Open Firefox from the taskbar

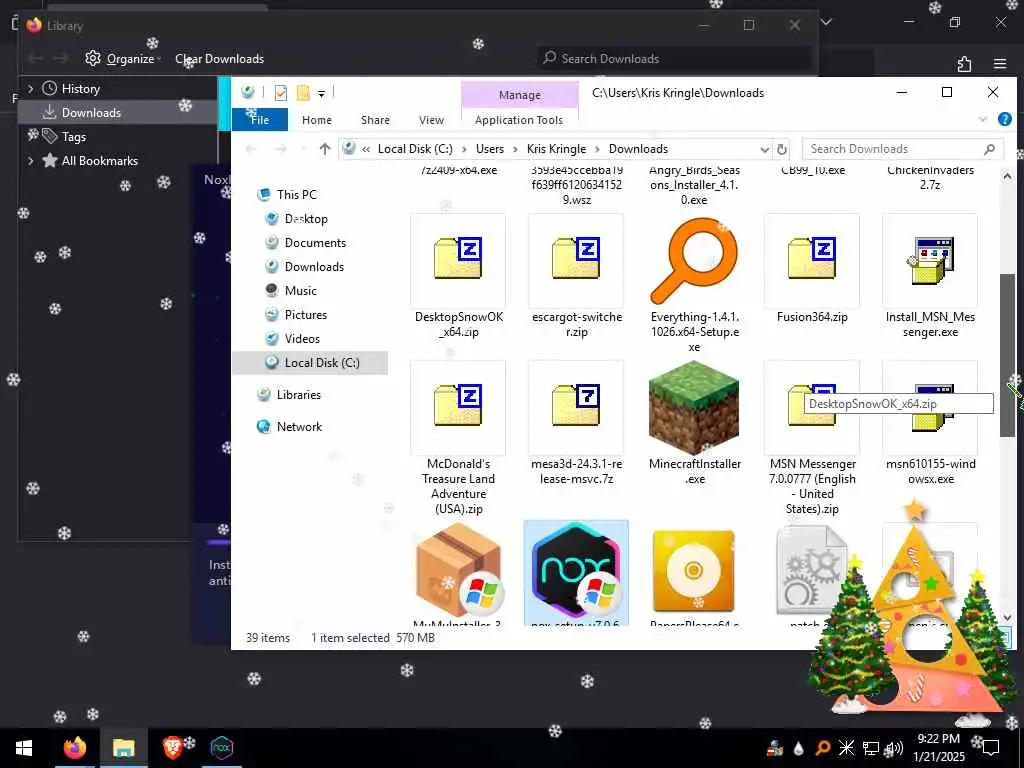(74, 748)
